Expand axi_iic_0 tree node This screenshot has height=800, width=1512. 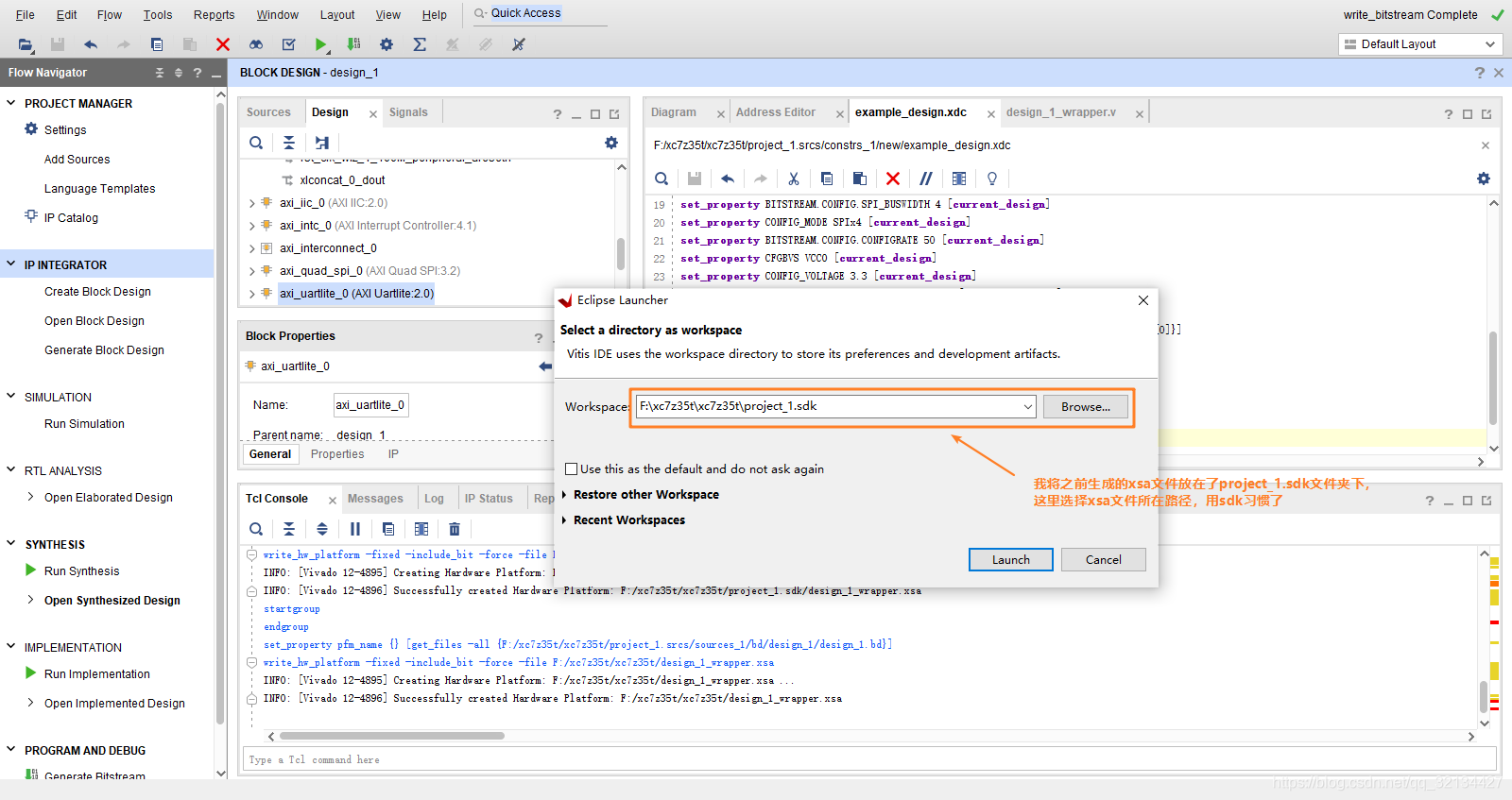[252, 203]
